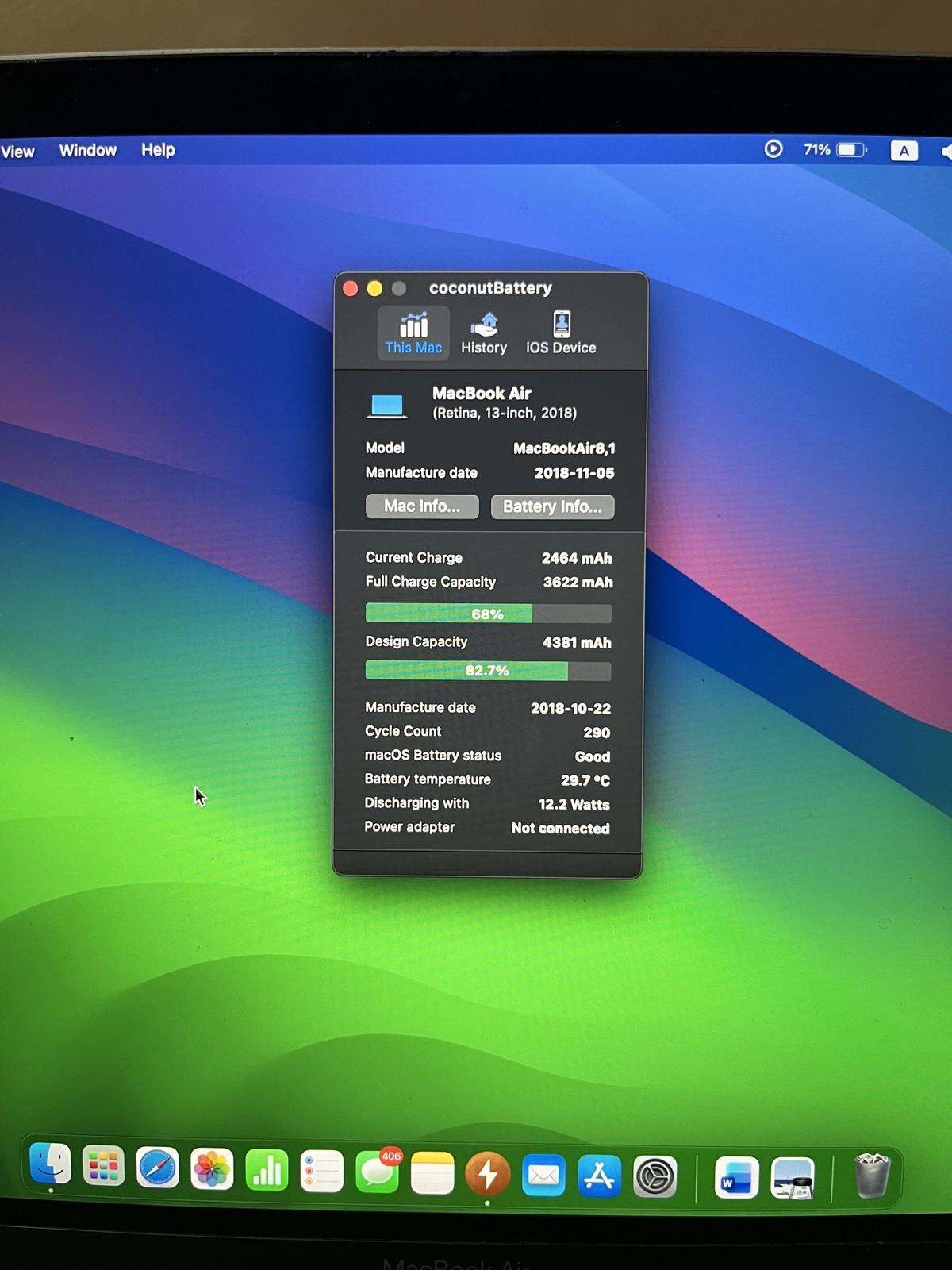Open the Notes app in the Dock
Viewport: 952px width, 1270px height.
pos(432,1173)
